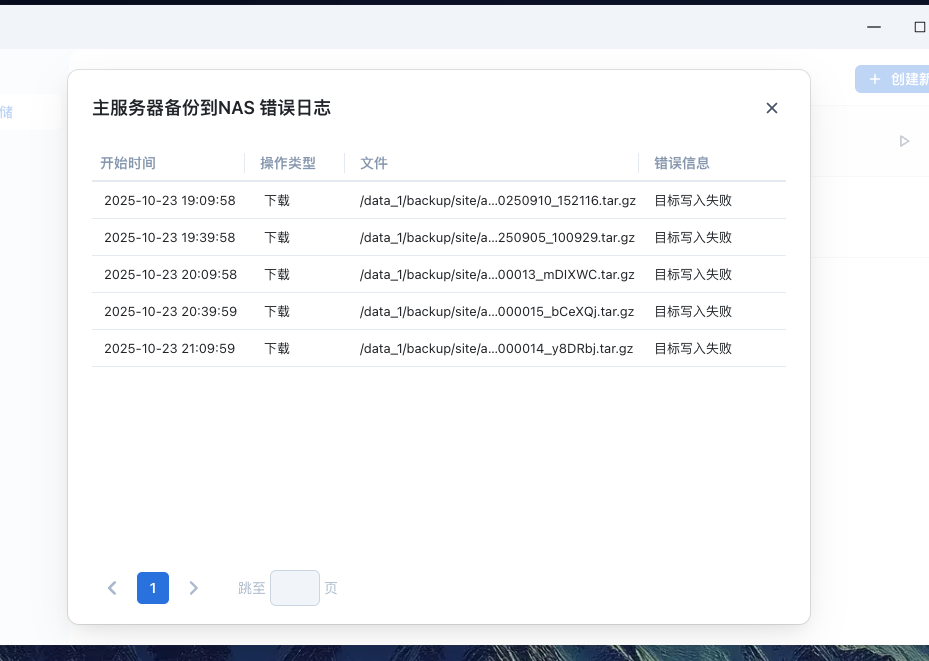Click the 创建新 button in the background
Image resolution: width=929 pixels, height=661 pixels.
tap(895, 79)
